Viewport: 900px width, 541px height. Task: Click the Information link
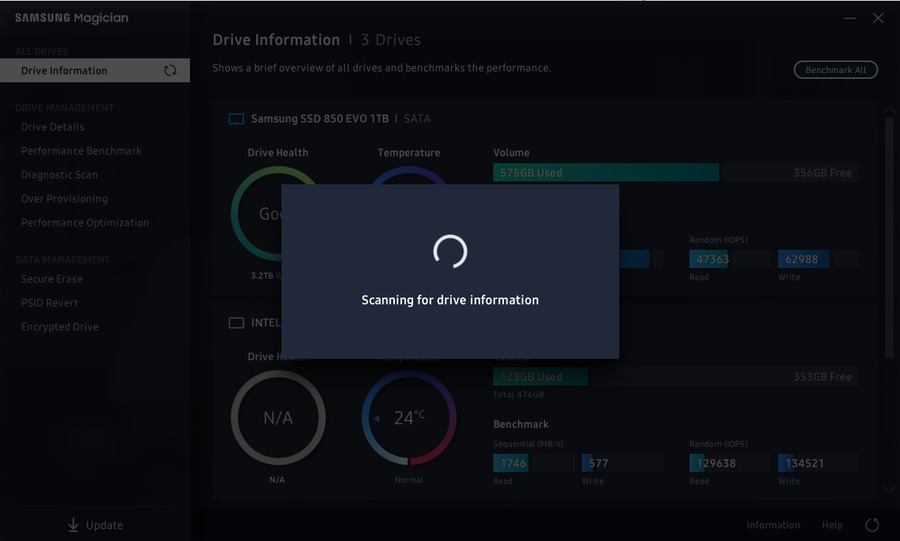pyautogui.click(x=773, y=525)
